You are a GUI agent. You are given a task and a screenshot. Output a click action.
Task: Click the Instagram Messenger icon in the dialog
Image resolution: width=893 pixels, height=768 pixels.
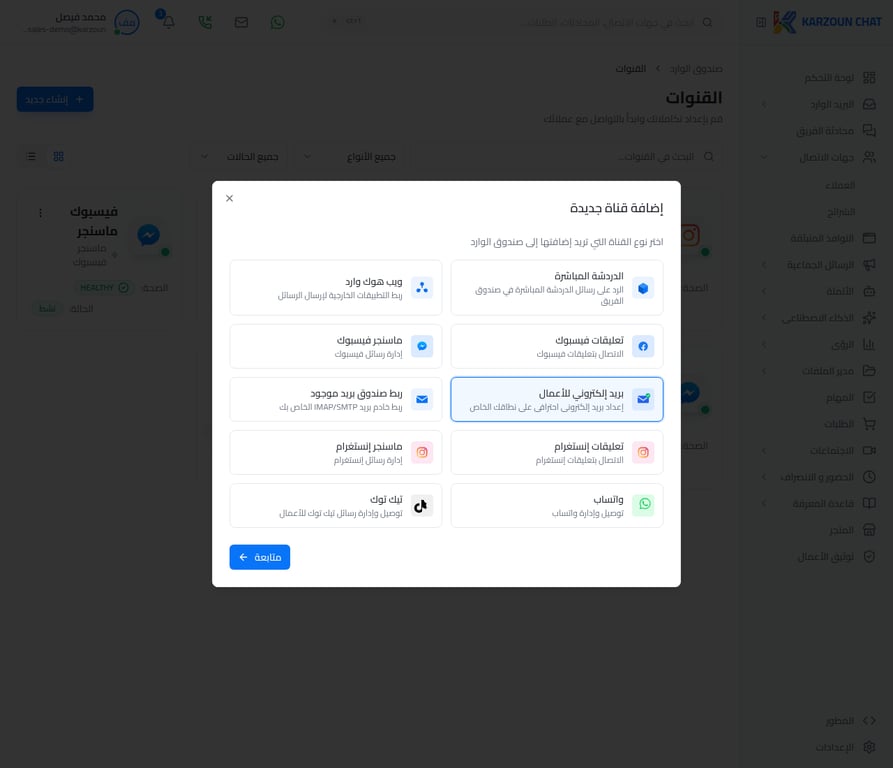coord(422,452)
